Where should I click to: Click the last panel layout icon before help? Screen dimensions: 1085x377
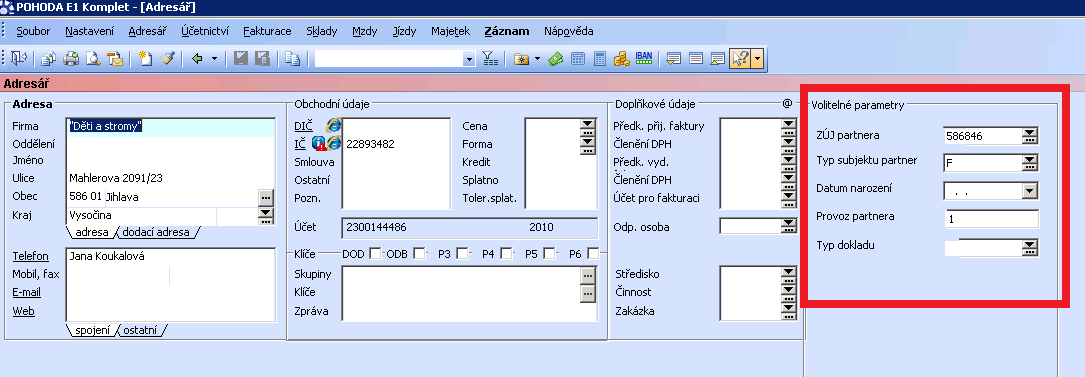[718, 59]
